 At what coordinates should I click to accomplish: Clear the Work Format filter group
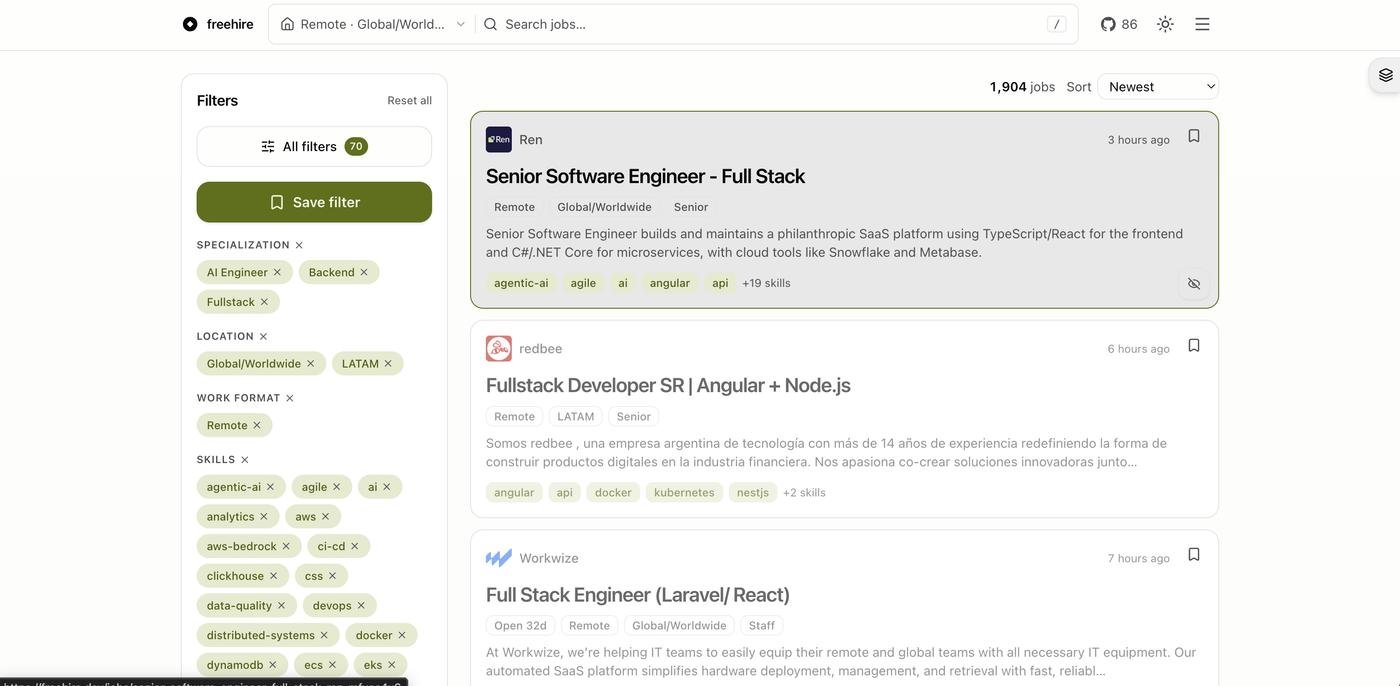pyautogui.click(x=290, y=398)
